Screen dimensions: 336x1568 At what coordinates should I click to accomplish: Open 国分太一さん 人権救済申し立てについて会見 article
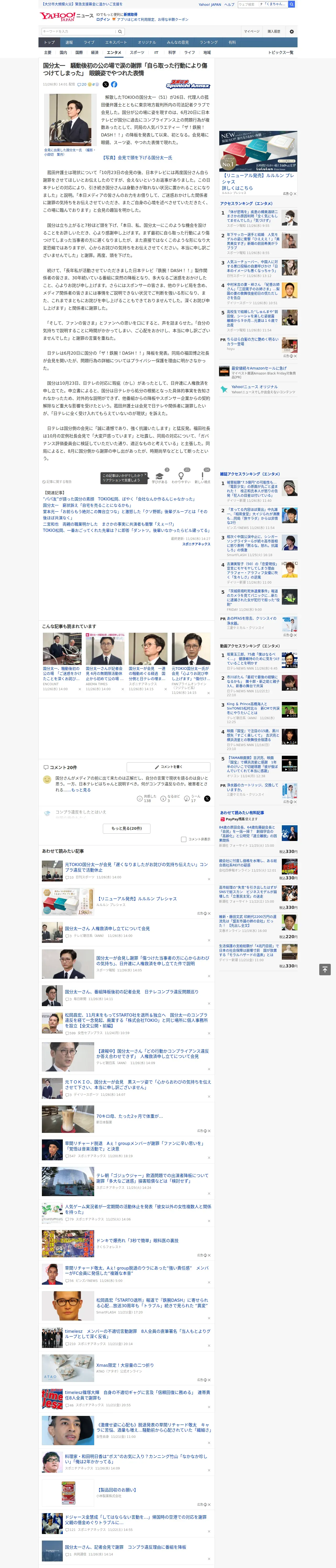pos(107,929)
